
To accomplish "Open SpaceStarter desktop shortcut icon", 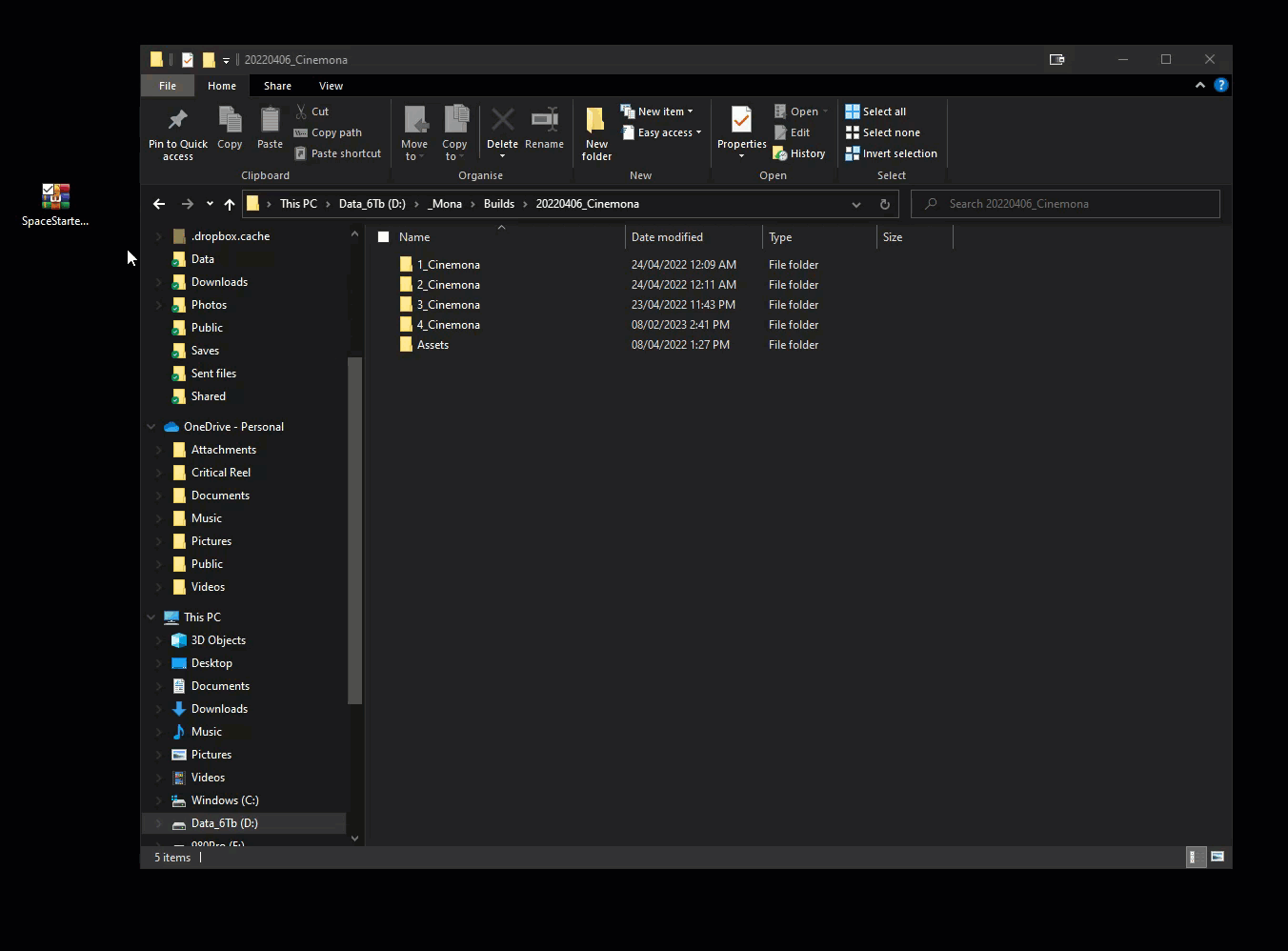I will coord(55,197).
